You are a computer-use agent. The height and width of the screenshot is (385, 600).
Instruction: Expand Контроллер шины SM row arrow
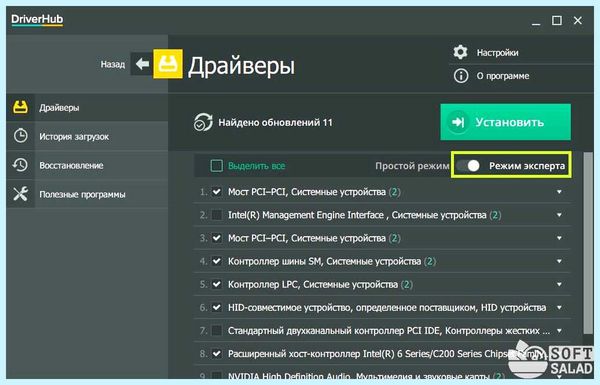coord(559,261)
